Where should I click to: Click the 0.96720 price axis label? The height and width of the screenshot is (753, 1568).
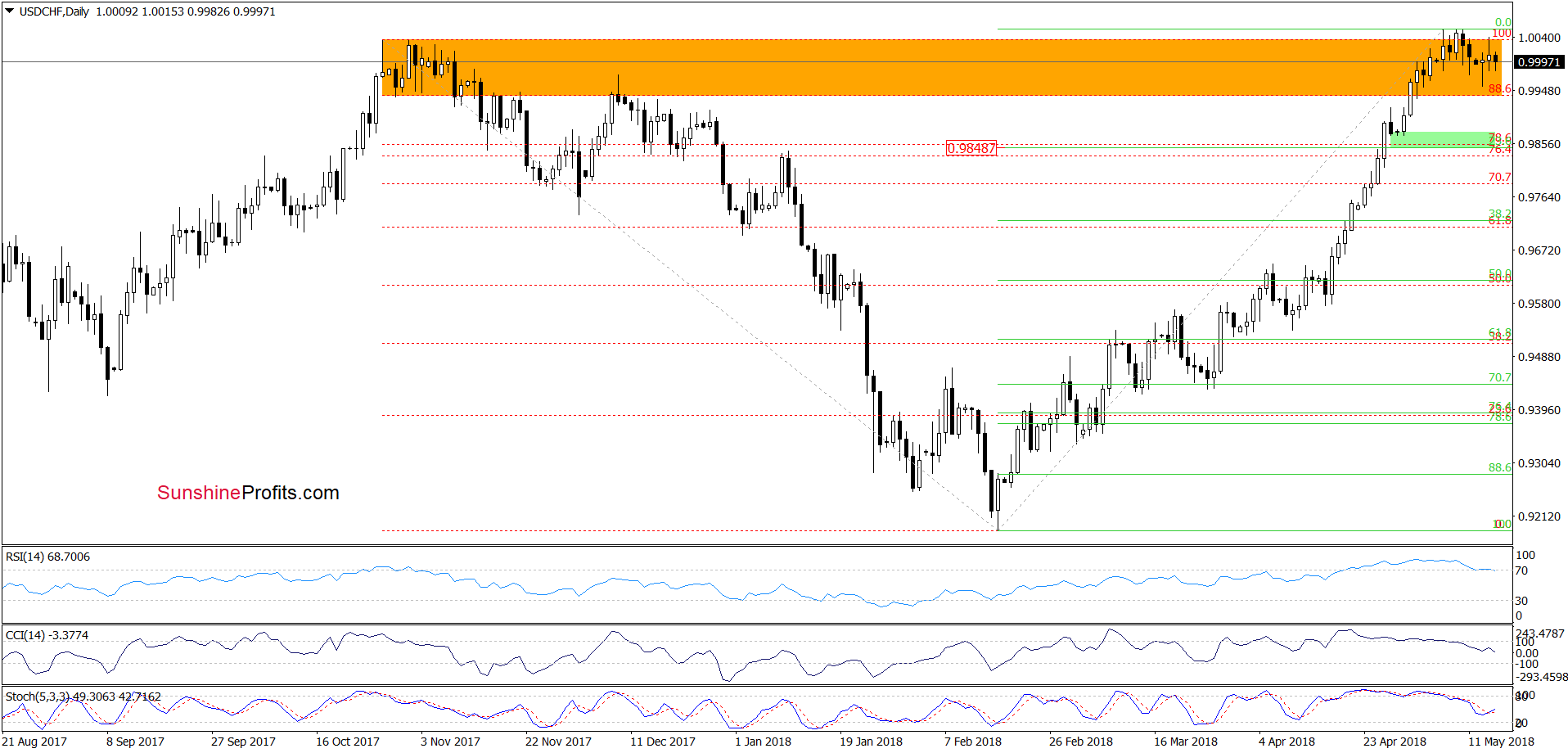[1539, 250]
